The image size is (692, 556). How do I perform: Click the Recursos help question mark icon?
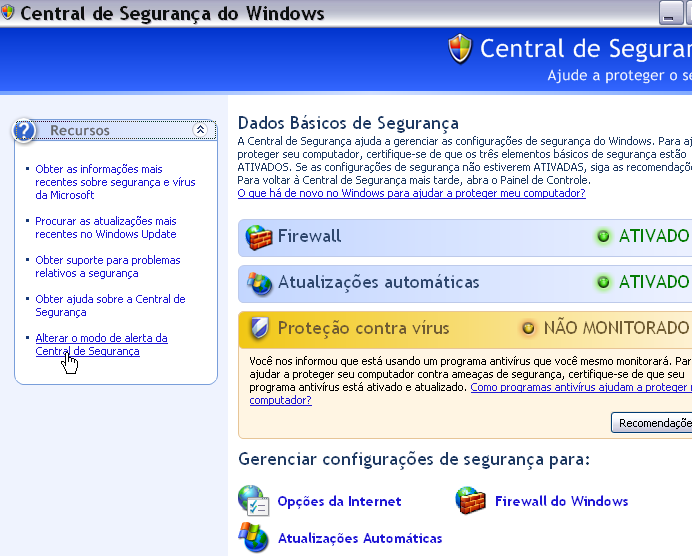click(x=24, y=131)
